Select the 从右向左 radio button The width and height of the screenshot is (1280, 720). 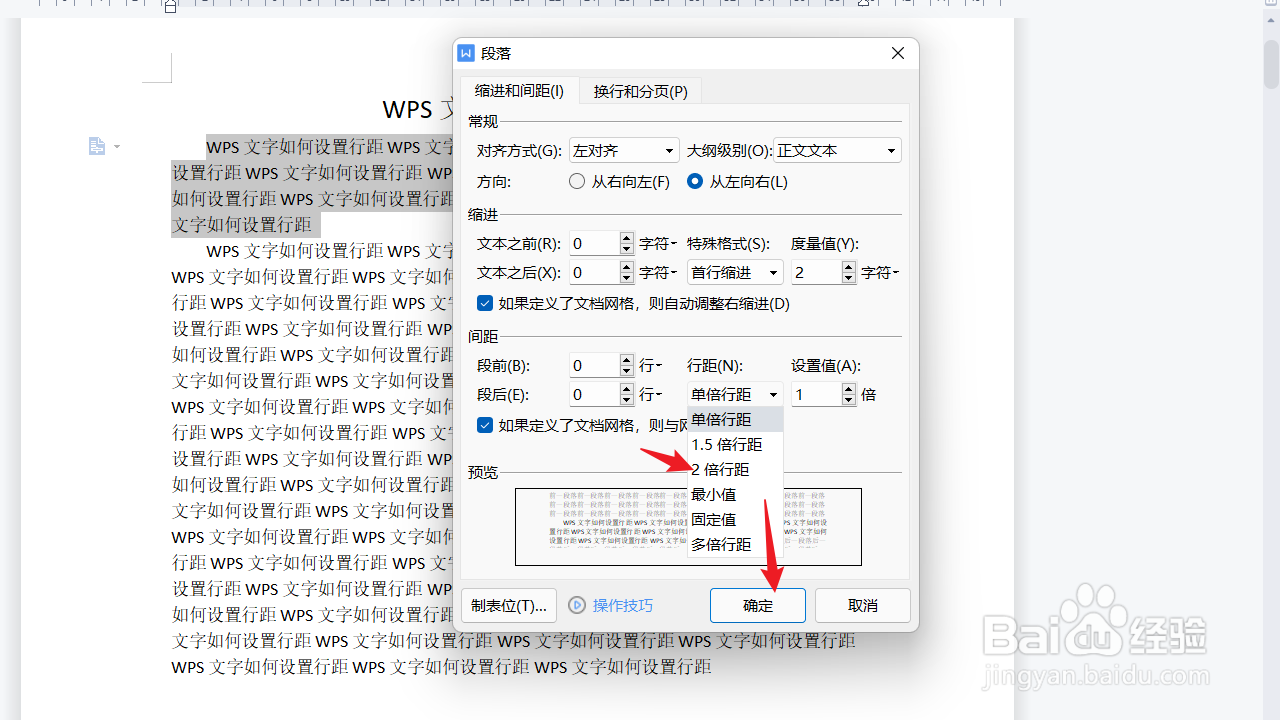pos(577,182)
